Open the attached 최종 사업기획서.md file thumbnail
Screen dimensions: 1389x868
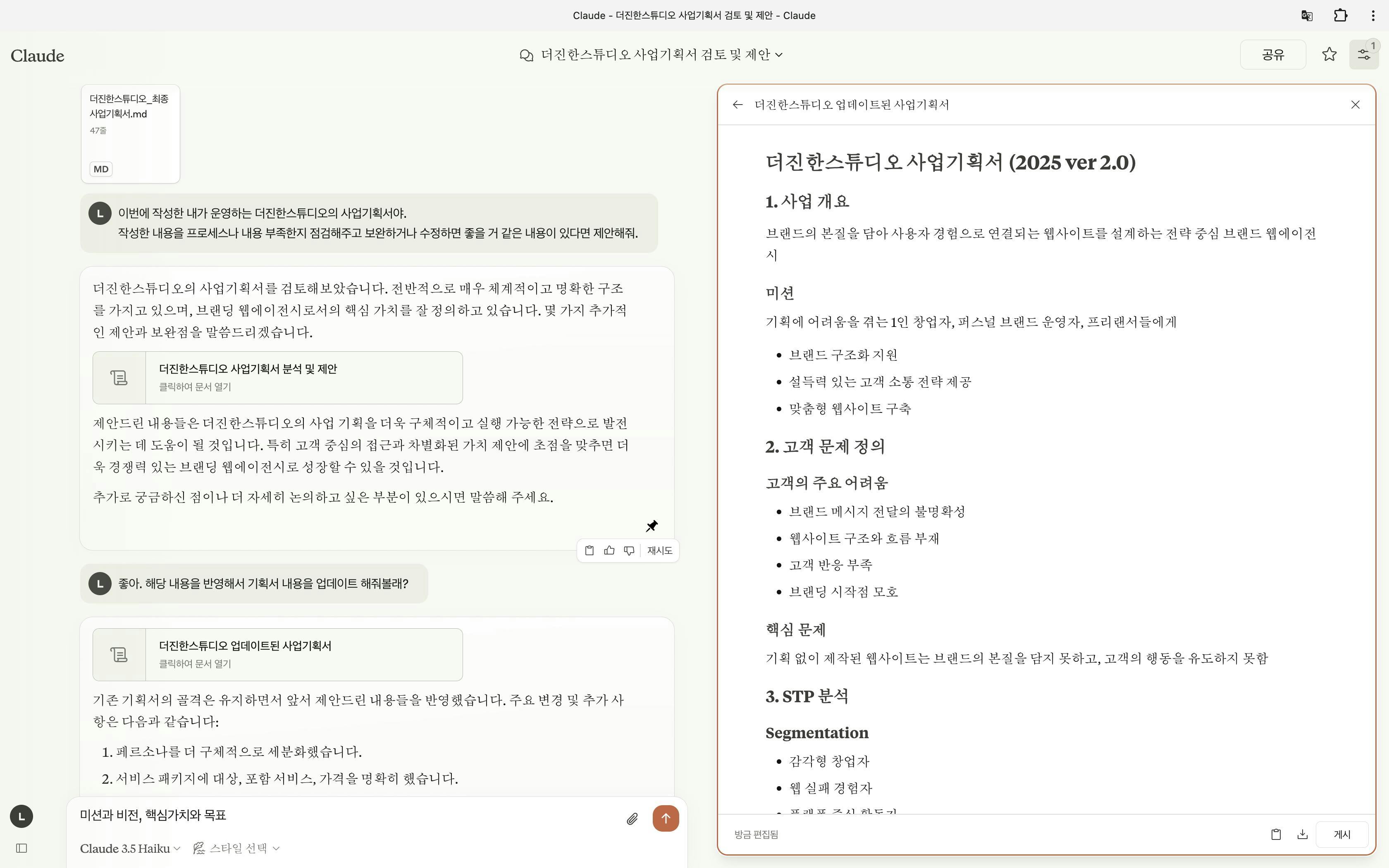coord(130,134)
